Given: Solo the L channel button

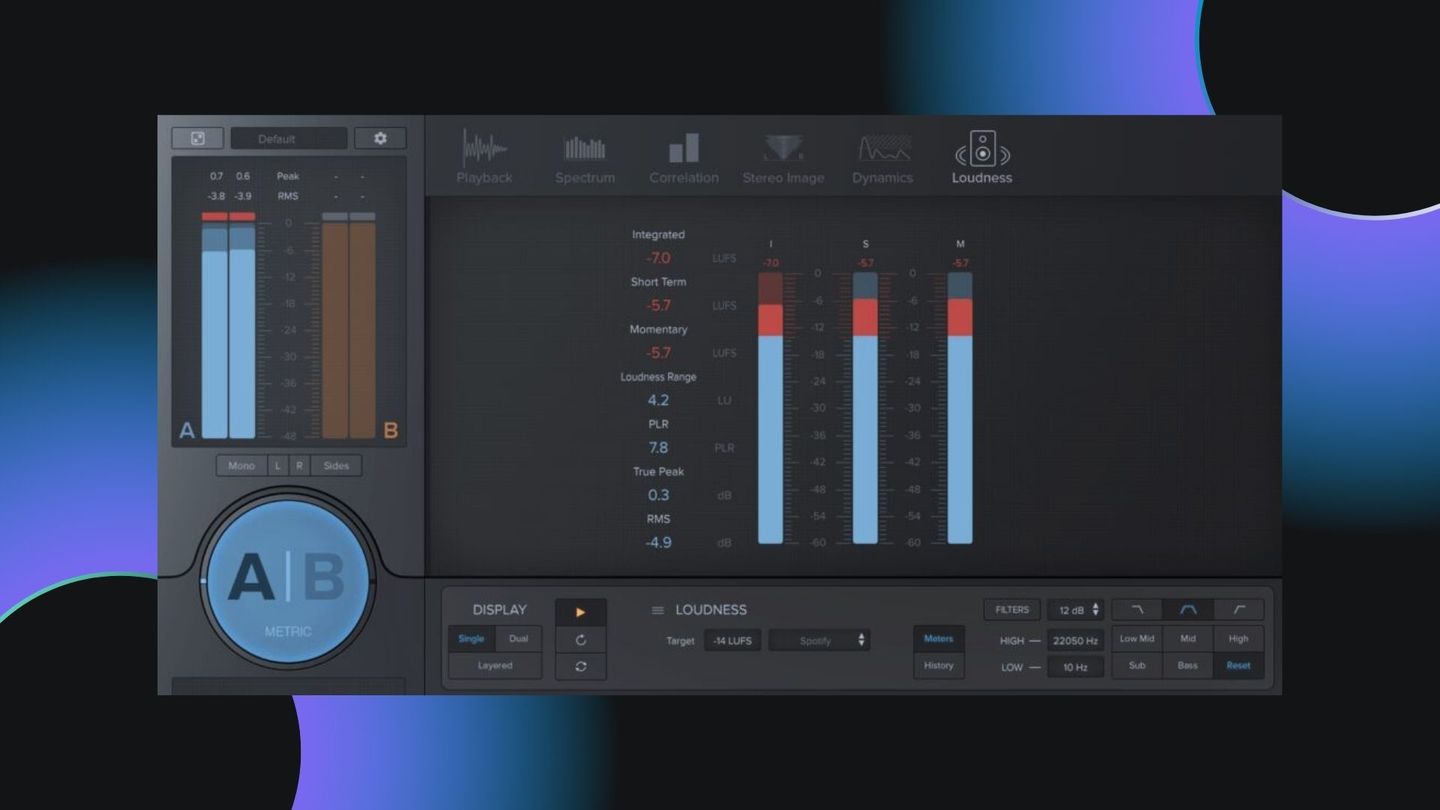Looking at the screenshot, I should pos(277,466).
